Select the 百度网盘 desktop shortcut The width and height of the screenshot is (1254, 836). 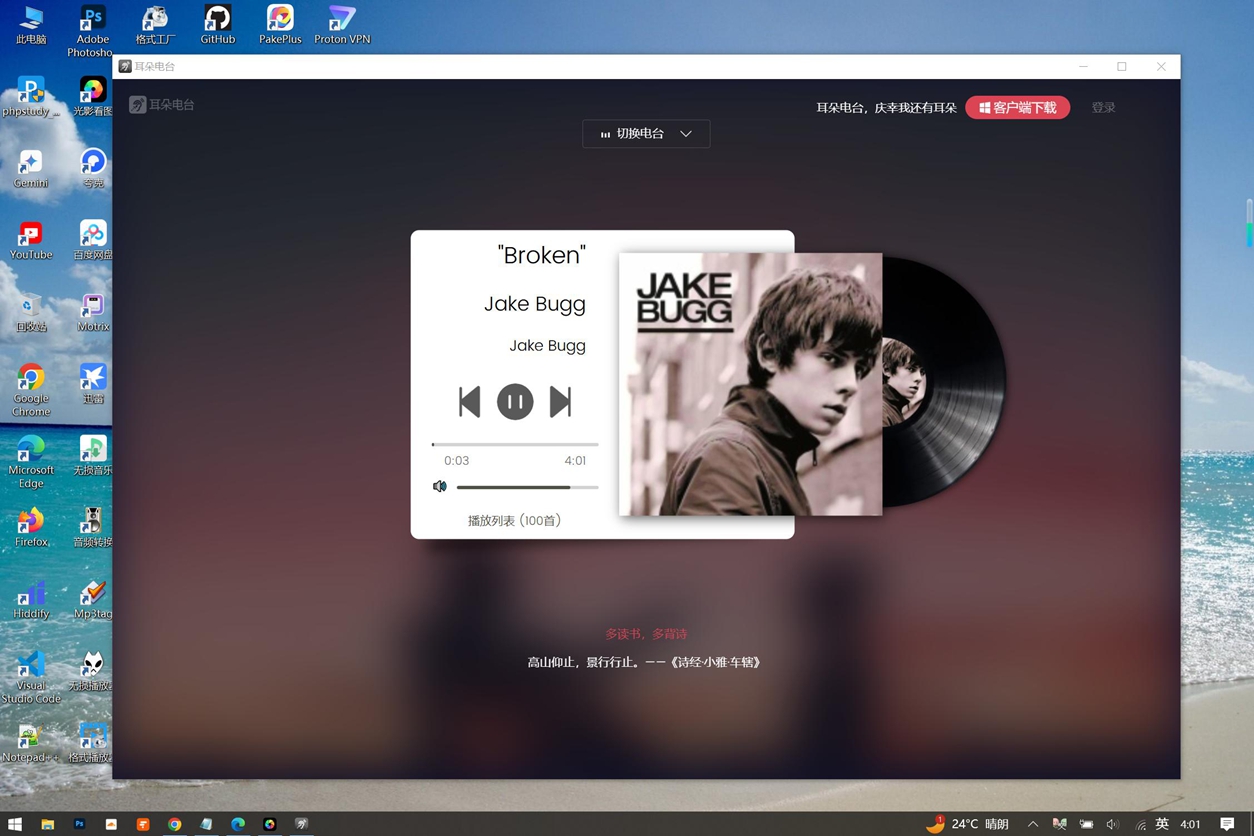point(92,241)
